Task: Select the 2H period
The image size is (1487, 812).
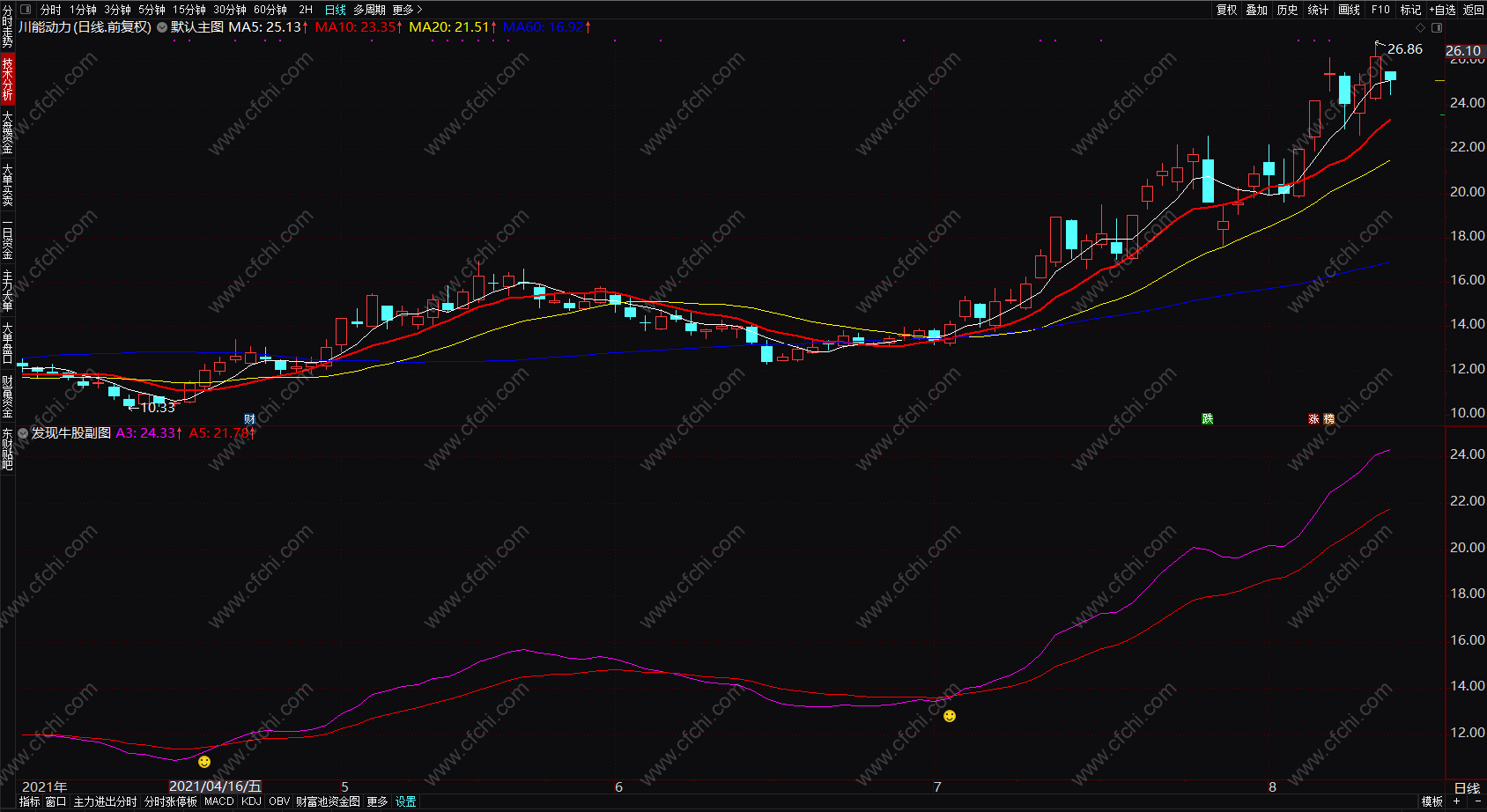Action: tap(306, 10)
